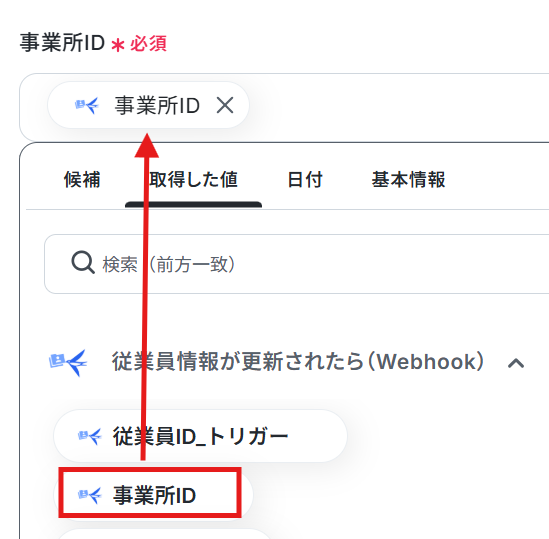Click the icon in the highlighted 事業所ID option
This screenshot has width=549, height=539.
(x=90, y=495)
